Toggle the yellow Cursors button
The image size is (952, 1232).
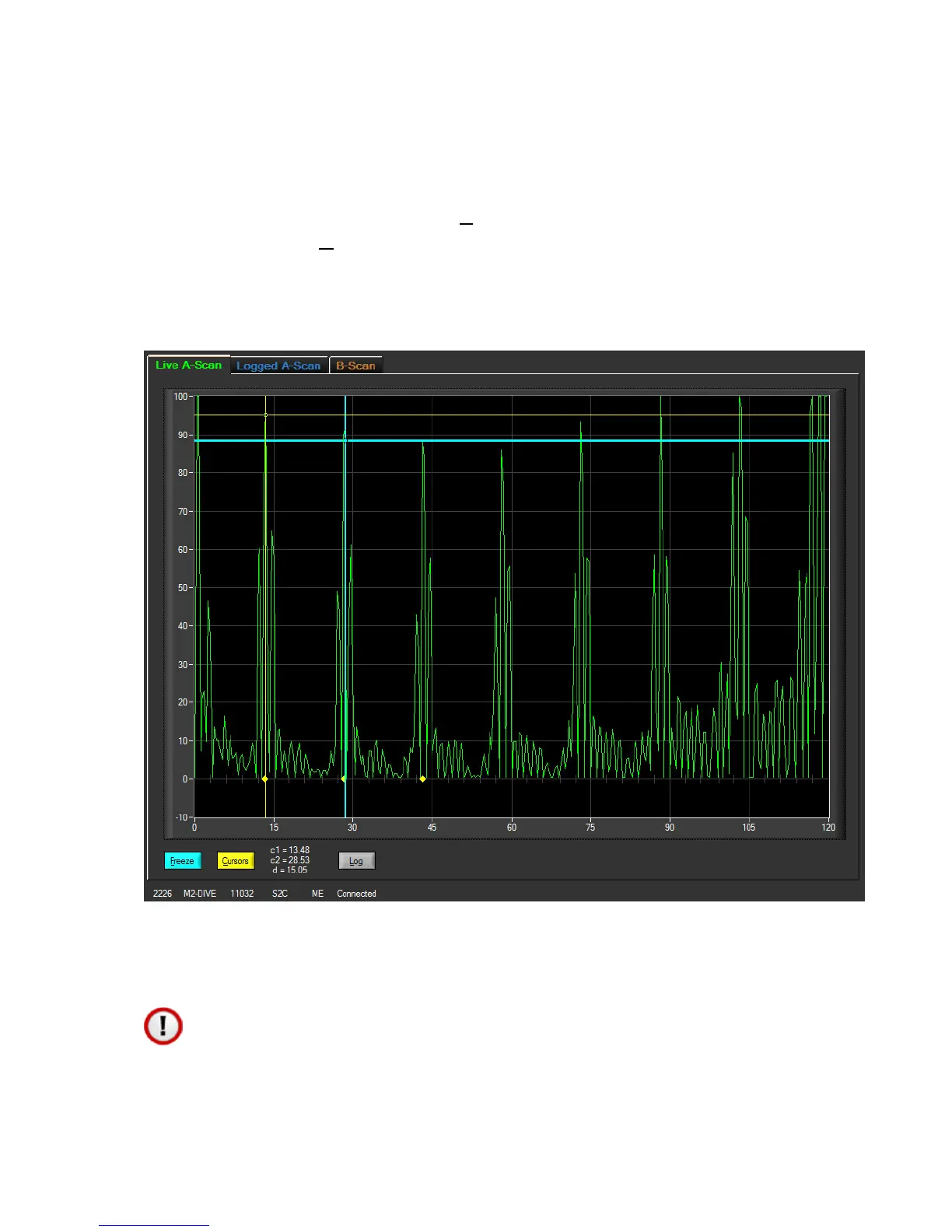[x=235, y=861]
